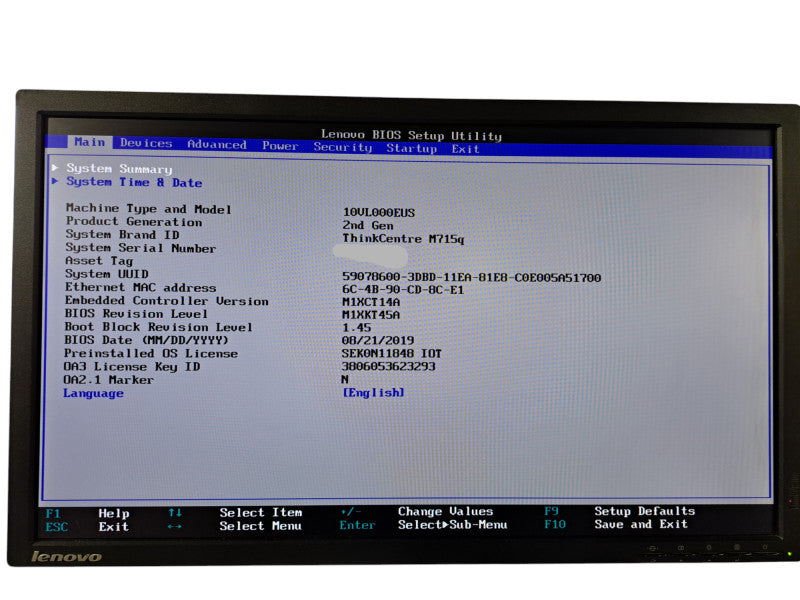Screen dimensions: 800x600
Task: Click 'BIOS Date (MM/DD/YYYY)' label
Action: (x=146, y=340)
